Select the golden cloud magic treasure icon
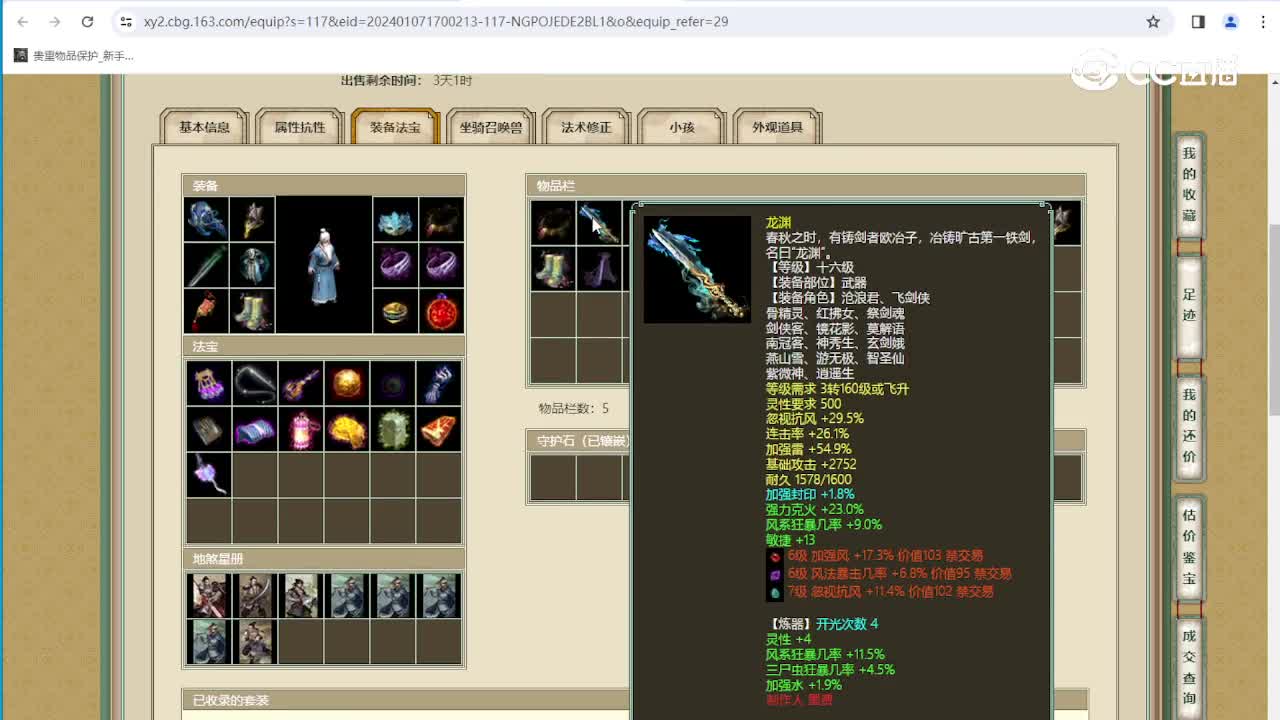 coord(347,429)
